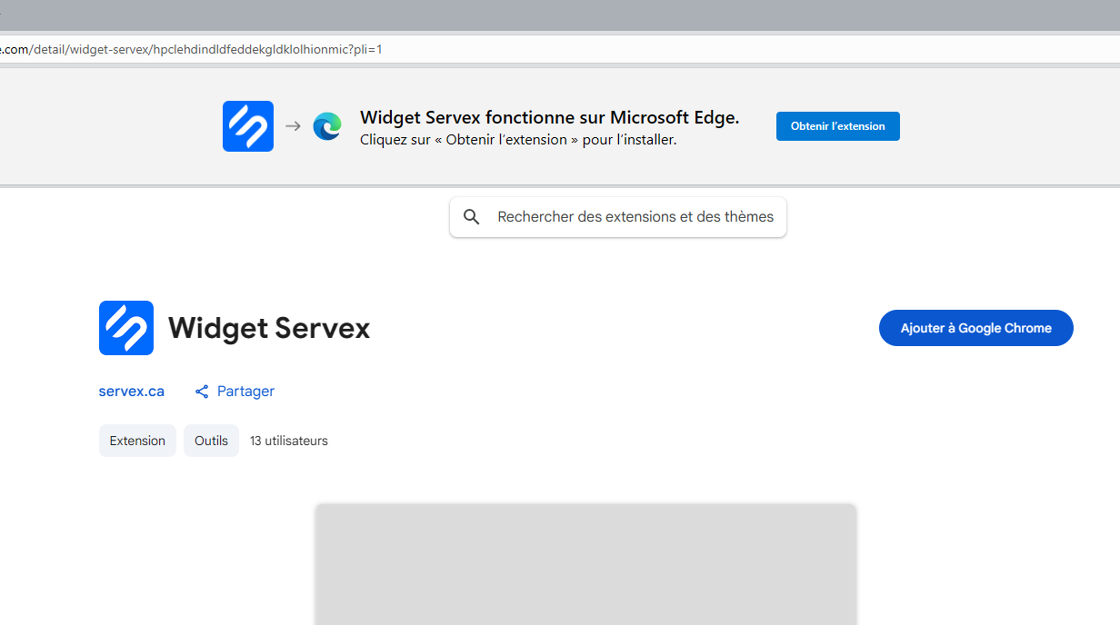Select the Extension category chip
The width and height of the screenshot is (1120, 625).
click(x=137, y=441)
